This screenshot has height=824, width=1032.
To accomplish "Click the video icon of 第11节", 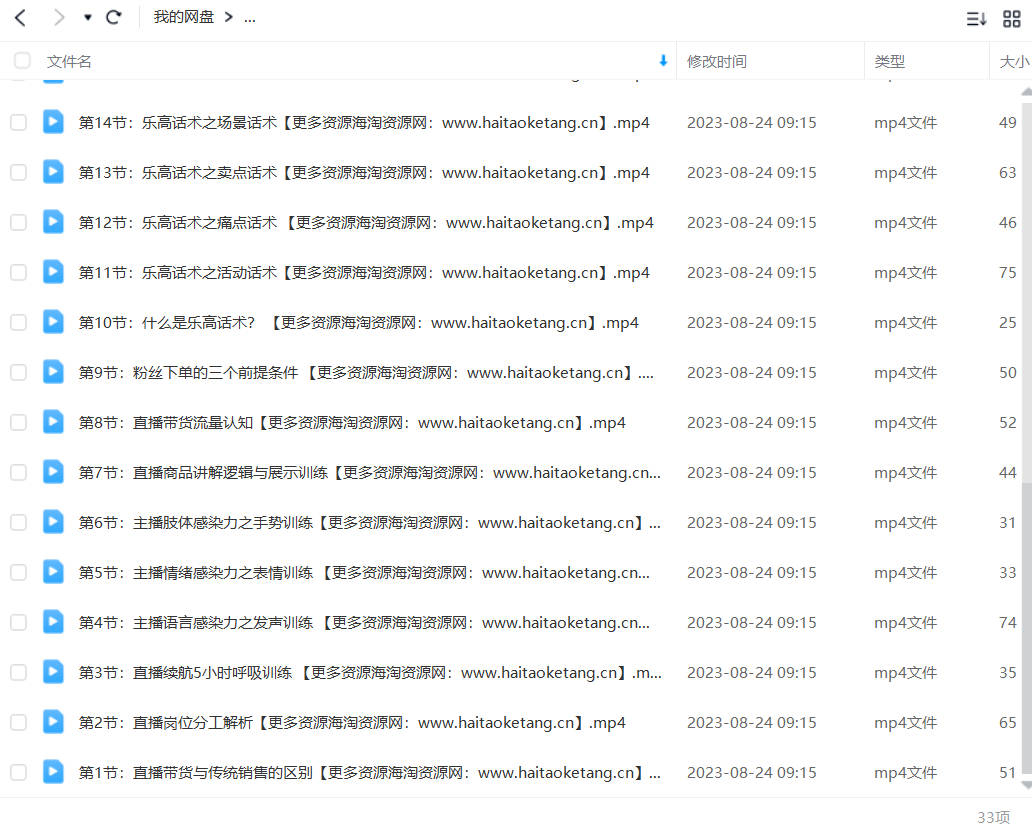I will point(53,272).
